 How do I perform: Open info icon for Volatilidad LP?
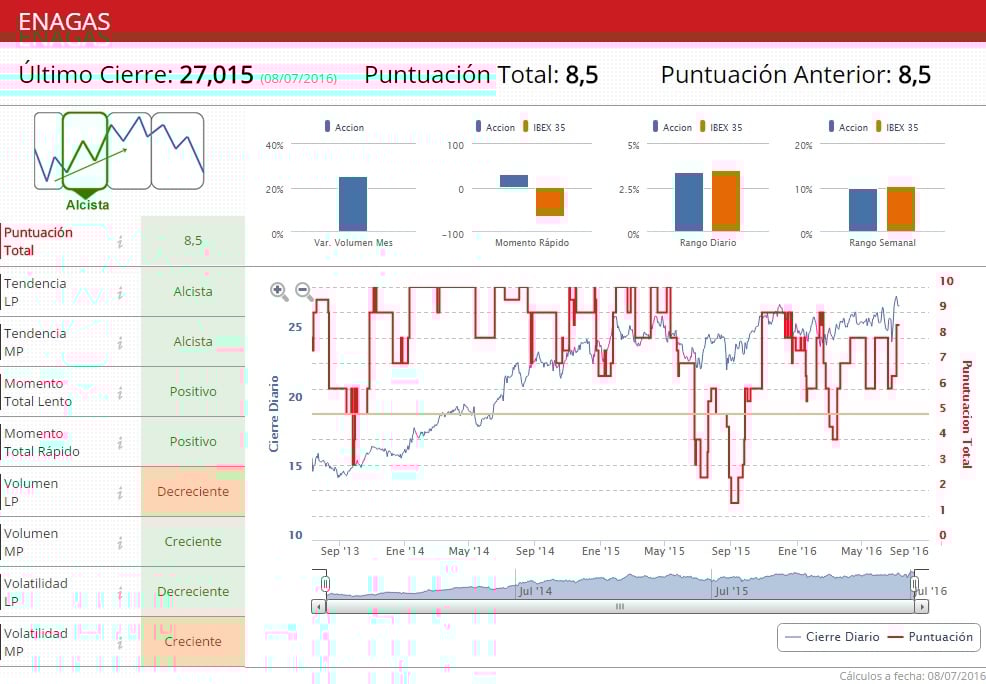119,592
